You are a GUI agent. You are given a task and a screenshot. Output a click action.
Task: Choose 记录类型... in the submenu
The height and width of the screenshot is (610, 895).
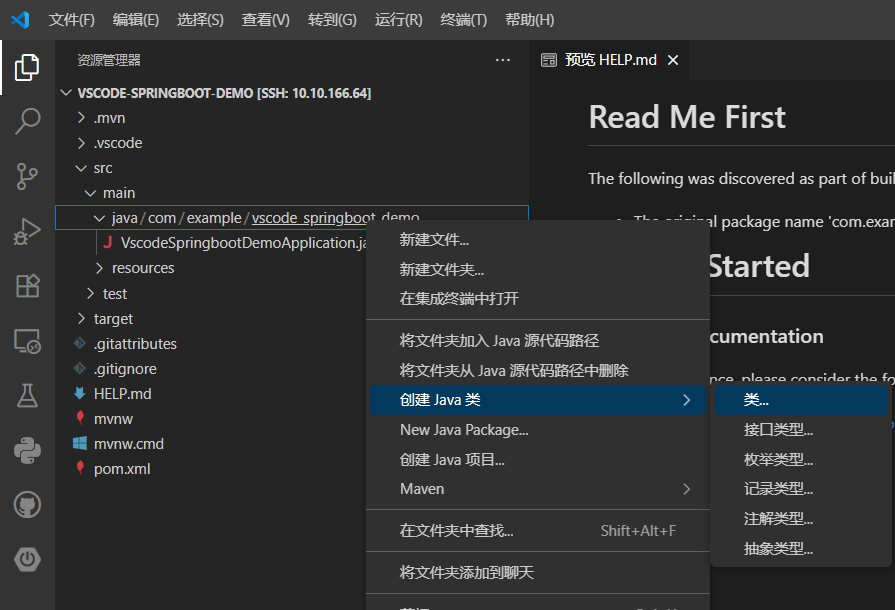coord(801,489)
